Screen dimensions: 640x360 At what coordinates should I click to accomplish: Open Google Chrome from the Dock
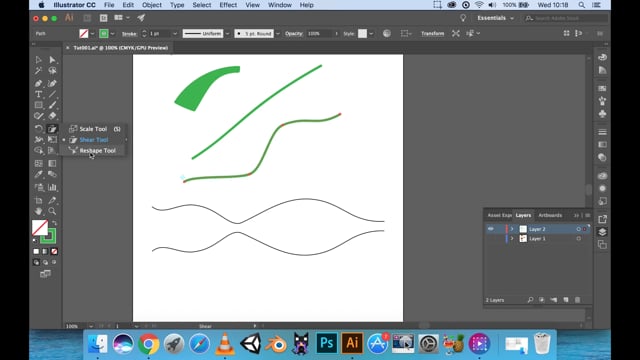point(149,344)
